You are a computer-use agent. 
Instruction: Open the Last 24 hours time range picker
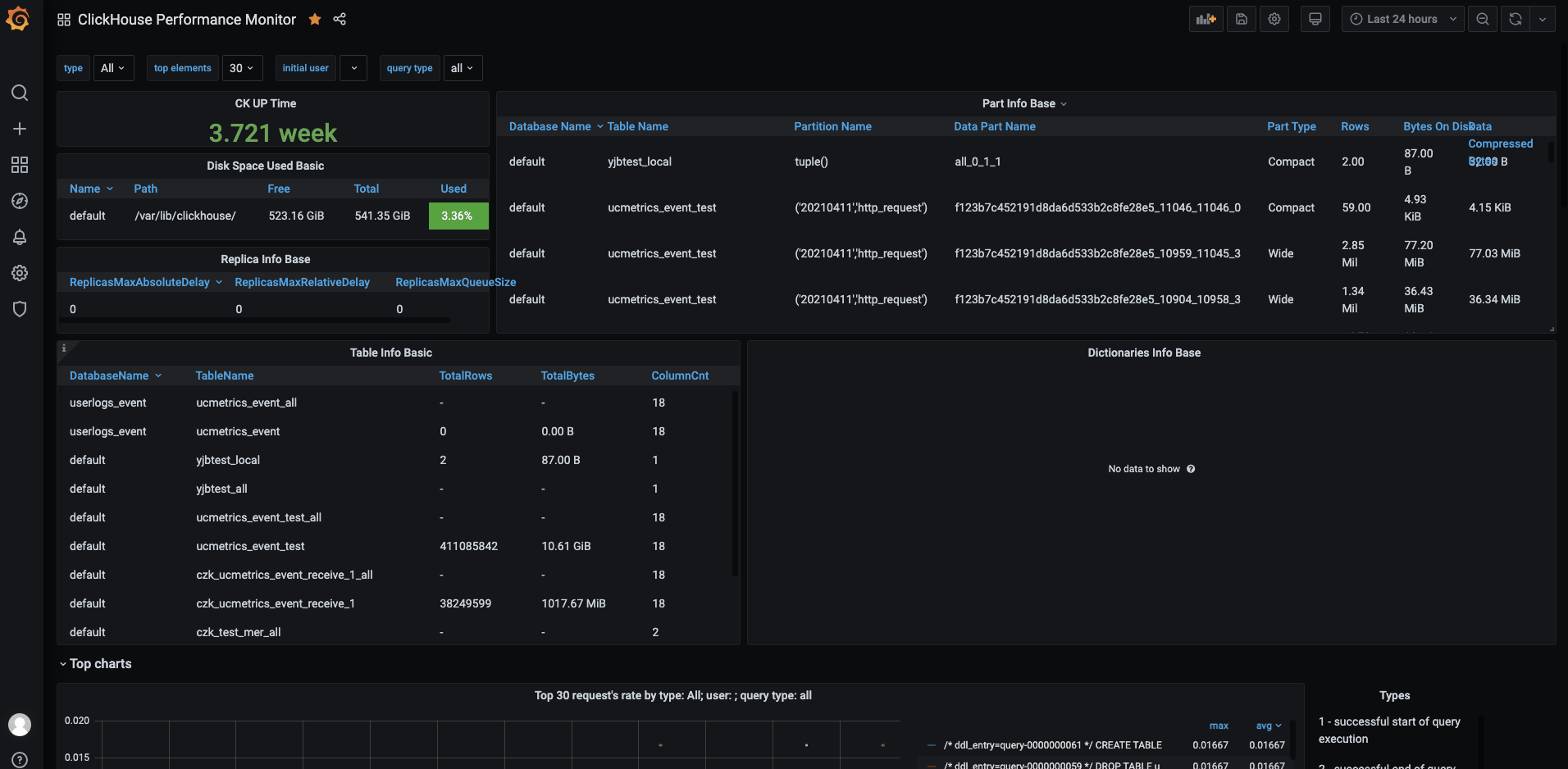pyautogui.click(x=1402, y=19)
